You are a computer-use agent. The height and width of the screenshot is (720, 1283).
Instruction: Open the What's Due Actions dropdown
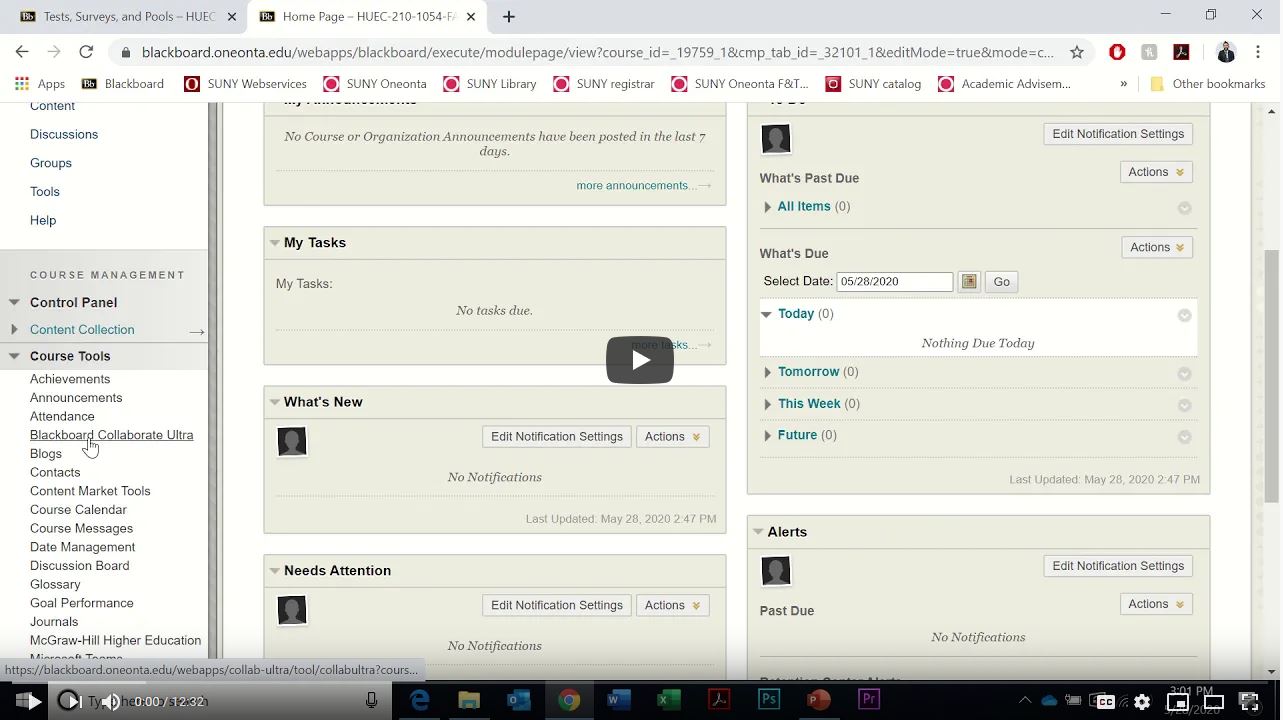[1157, 247]
